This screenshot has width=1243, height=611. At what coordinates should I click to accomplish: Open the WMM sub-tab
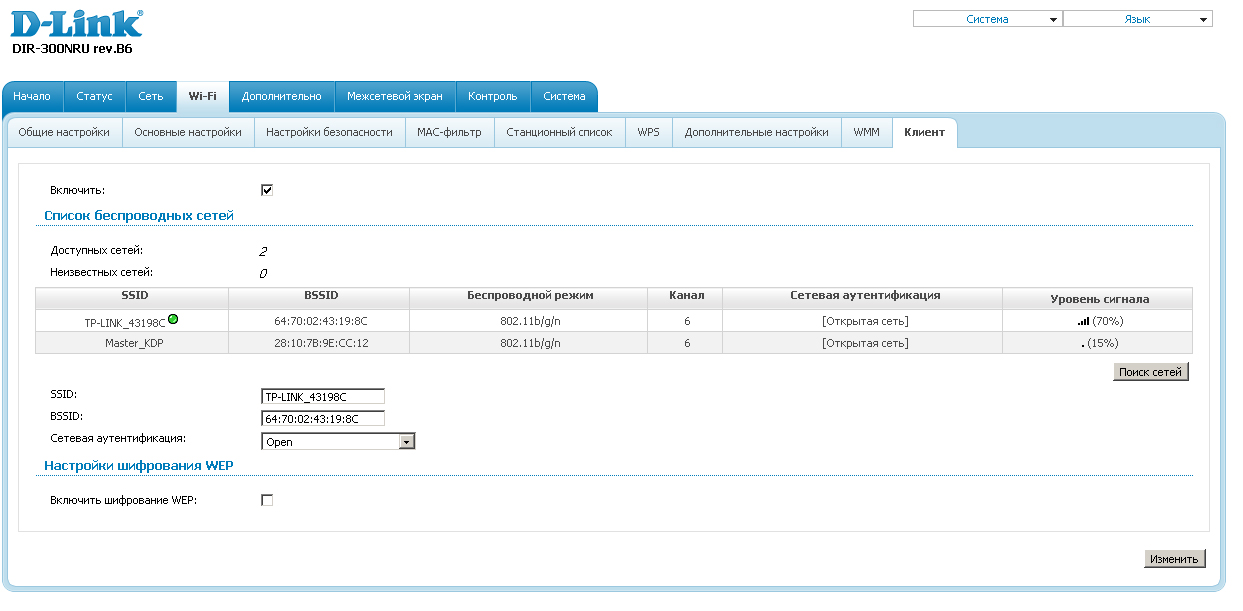tap(866, 132)
